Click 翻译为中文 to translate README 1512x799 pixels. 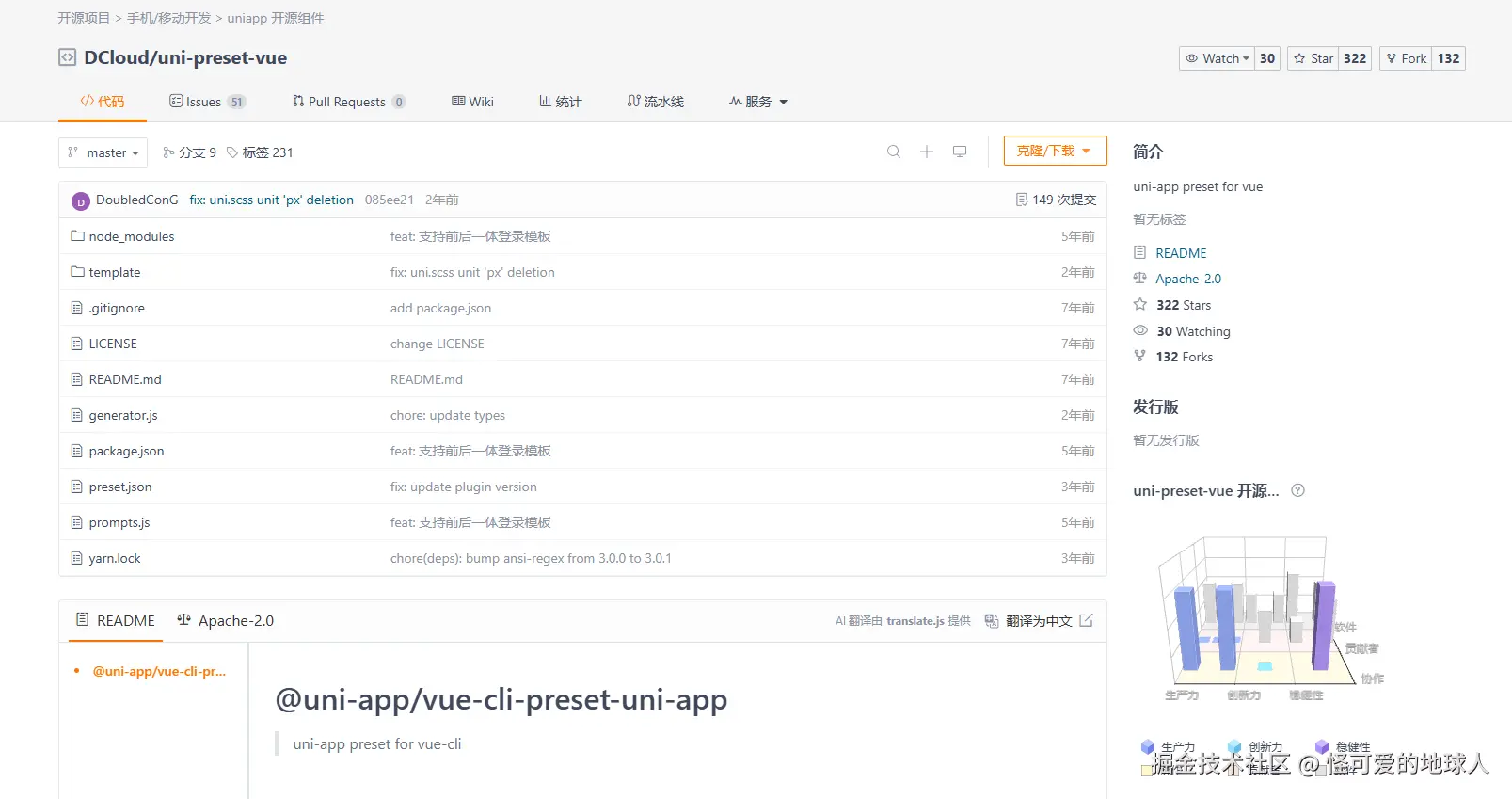click(x=1039, y=621)
